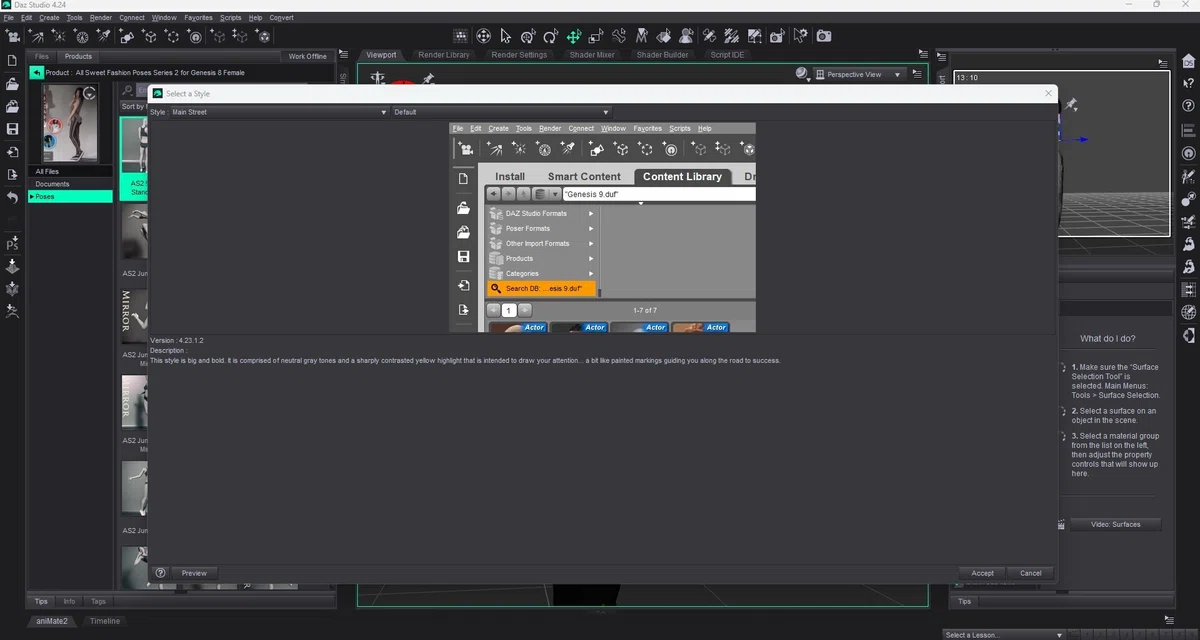Open the viewport draw style sphere dropdown

803,74
